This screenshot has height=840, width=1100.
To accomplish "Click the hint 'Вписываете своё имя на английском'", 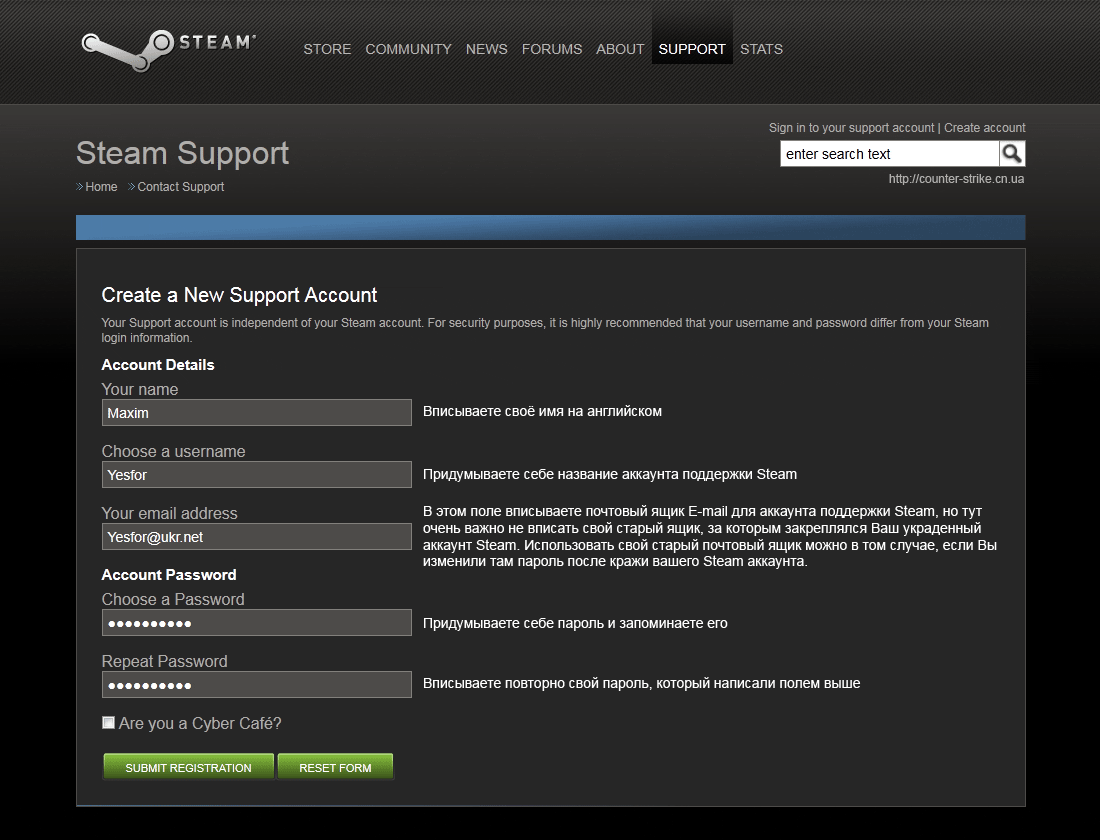I will (542, 411).
